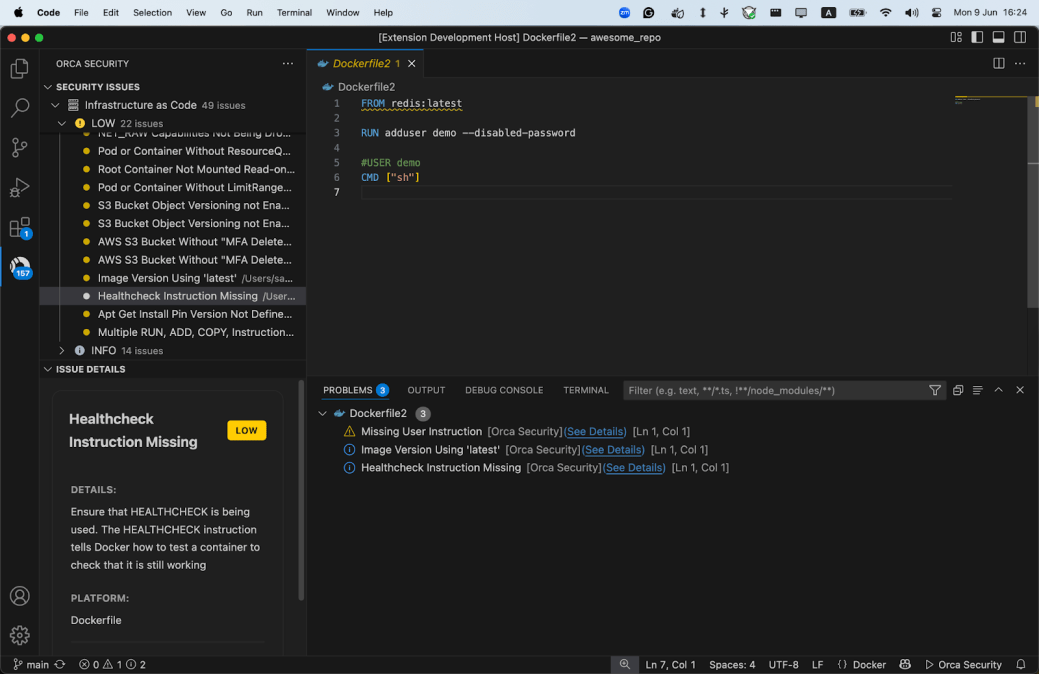The width and height of the screenshot is (1039, 674).
Task: Select Multiple RUN, ADD, COPY issue
Action: click(x=172, y=333)
